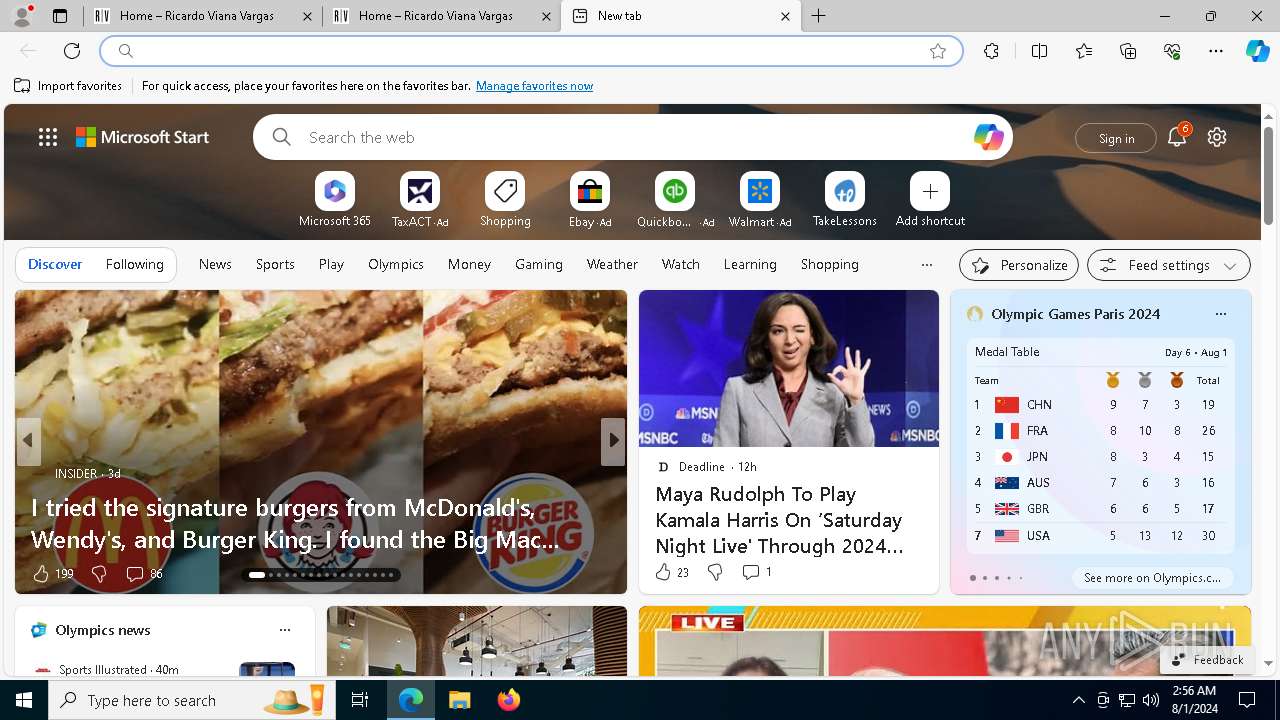Refresh the page in Edge
This screenshot has height=720, width=1280.
(72, 51)
